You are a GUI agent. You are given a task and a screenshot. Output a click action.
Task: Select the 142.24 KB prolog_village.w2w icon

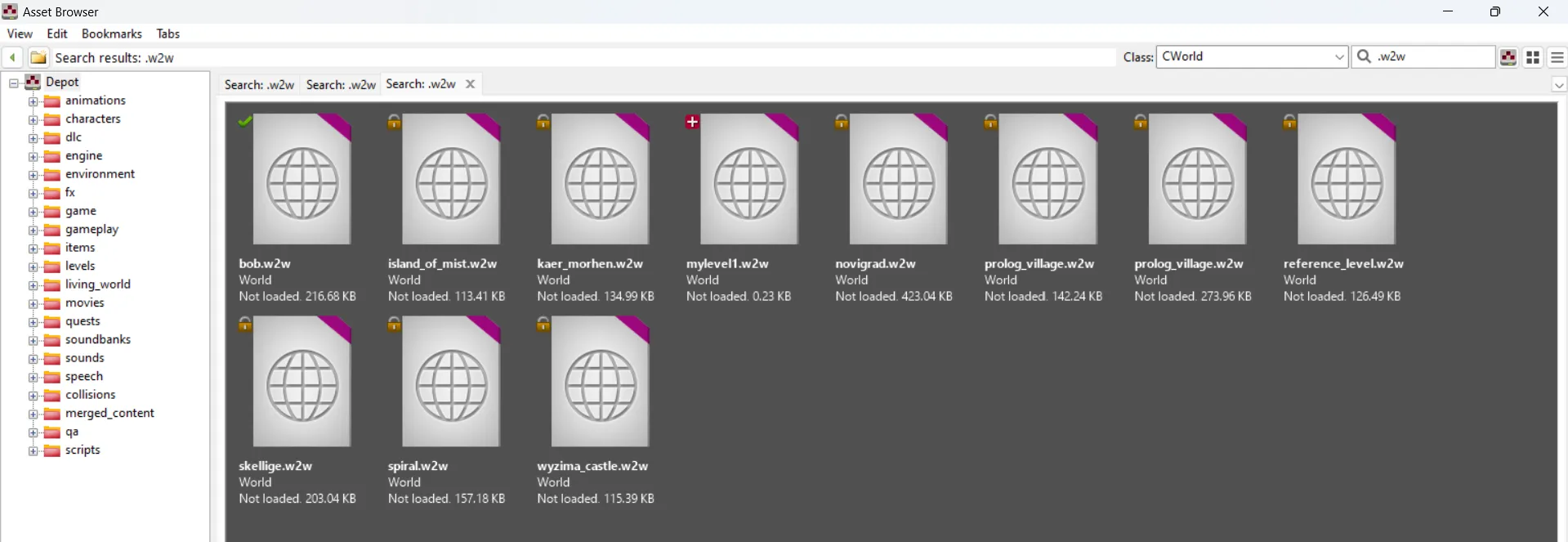coord(1048,179)
